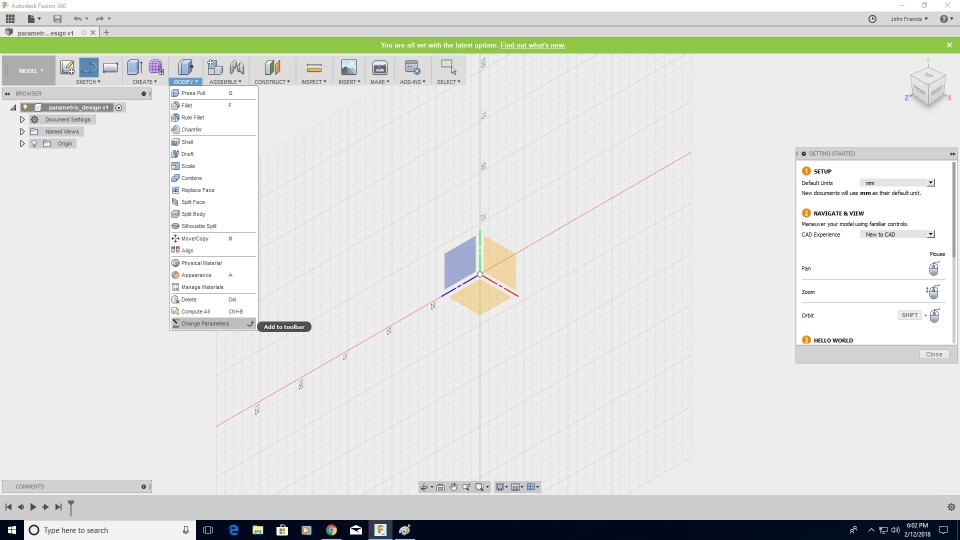Viewport: 960px width, 540px height.
Task: Choose Fillet from the Modify menu
Action: [x=213, y=105]
